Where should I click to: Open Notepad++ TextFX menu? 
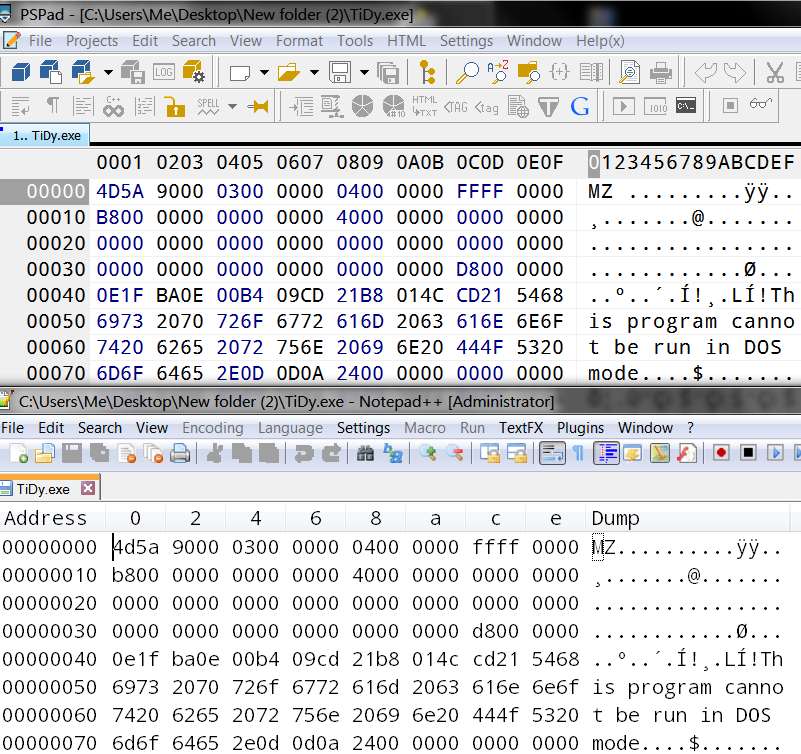521,428
